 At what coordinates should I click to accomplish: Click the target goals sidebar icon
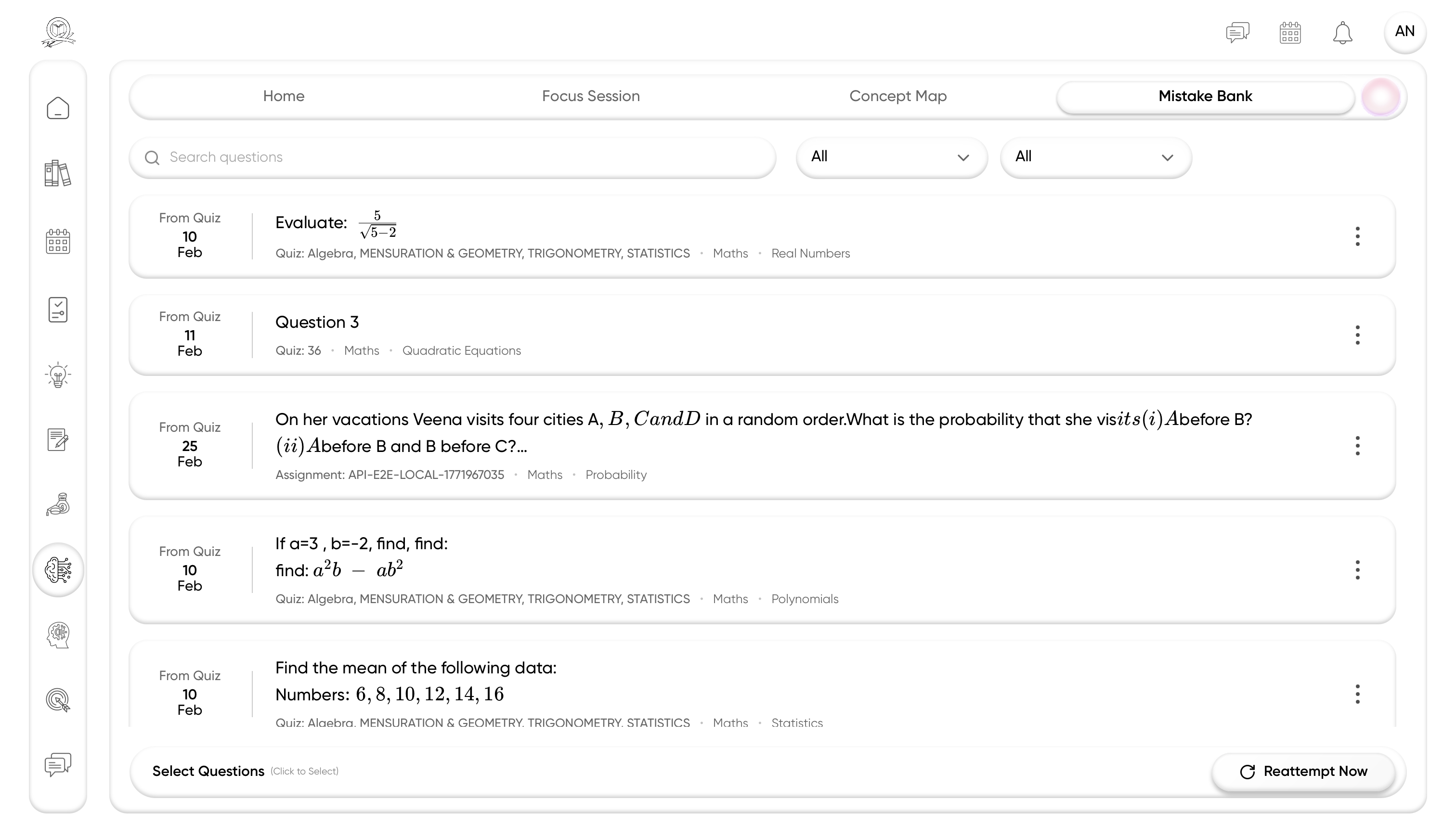[x=58, y=700]
